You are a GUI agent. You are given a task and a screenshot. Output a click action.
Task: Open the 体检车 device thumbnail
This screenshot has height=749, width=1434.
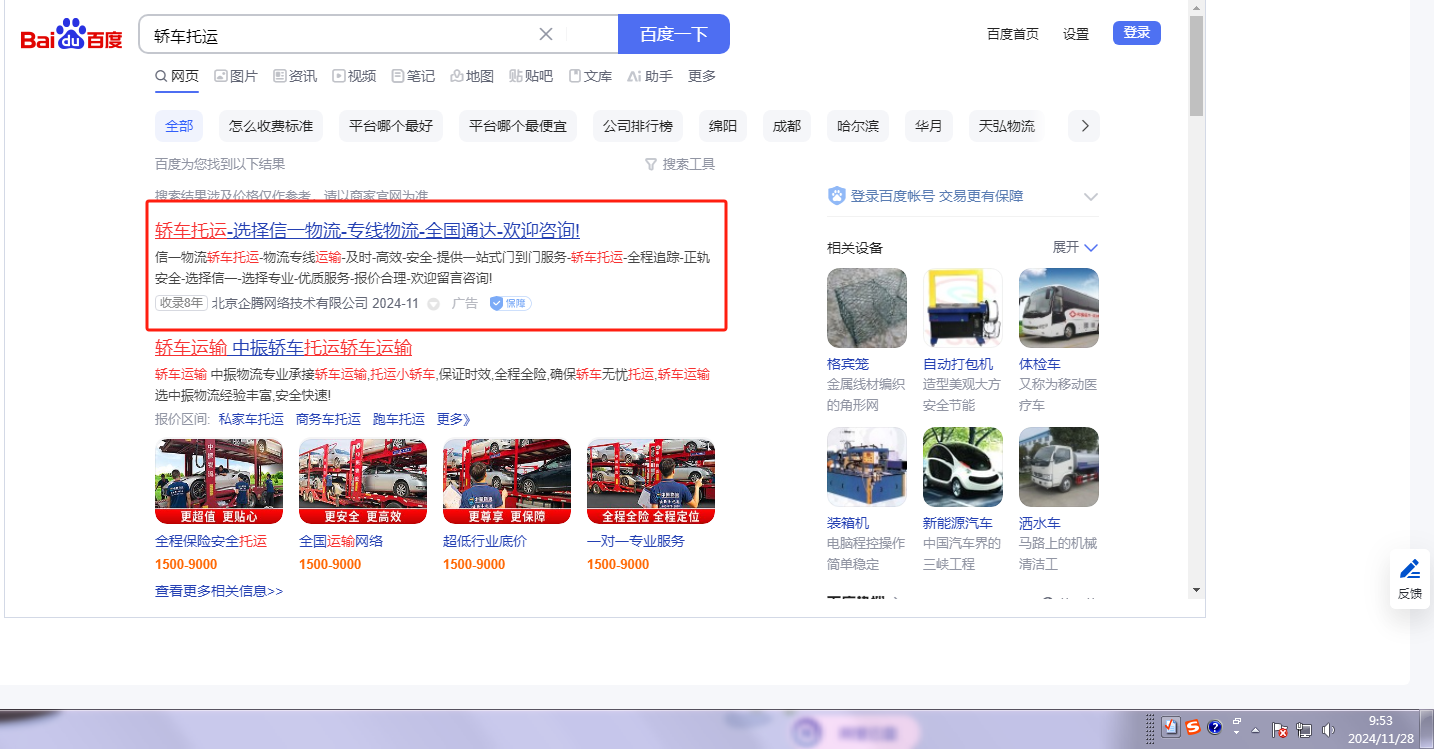[1059, 308]
